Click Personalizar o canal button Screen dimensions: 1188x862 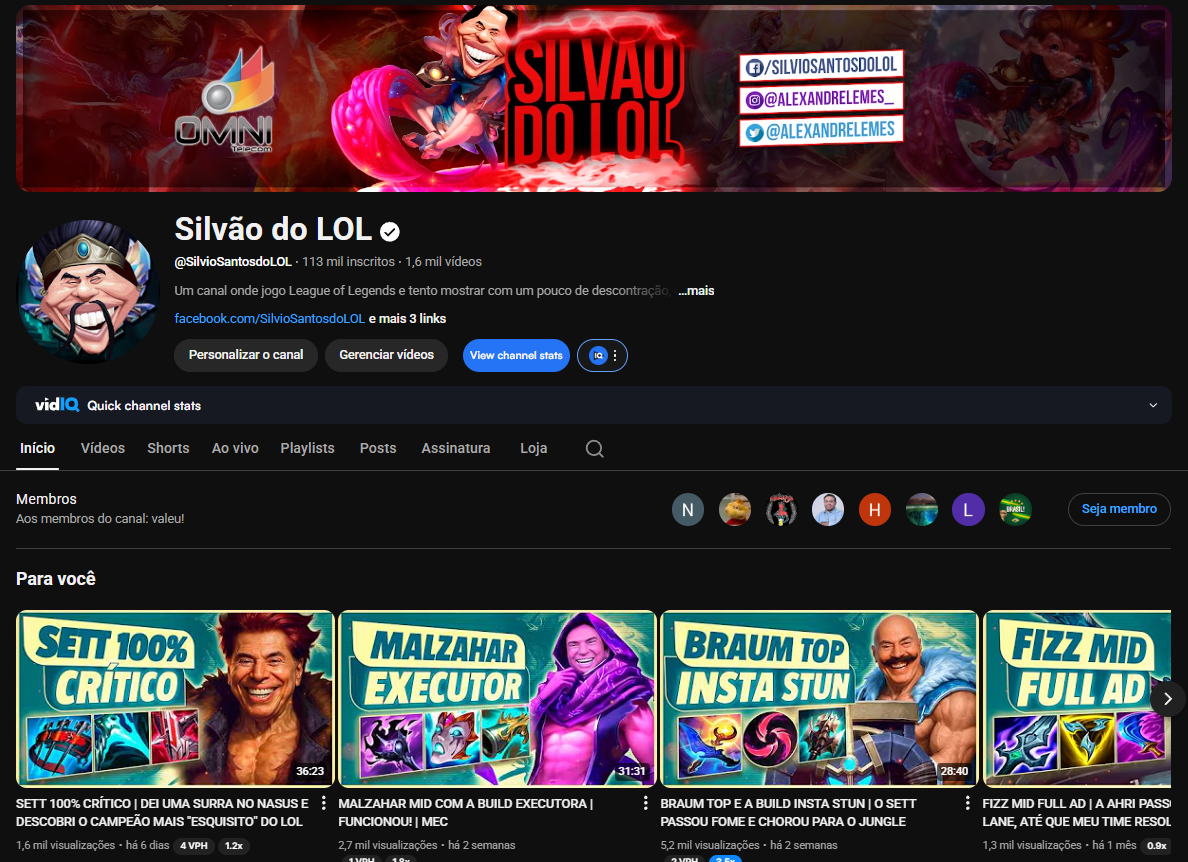coord(245,355)
